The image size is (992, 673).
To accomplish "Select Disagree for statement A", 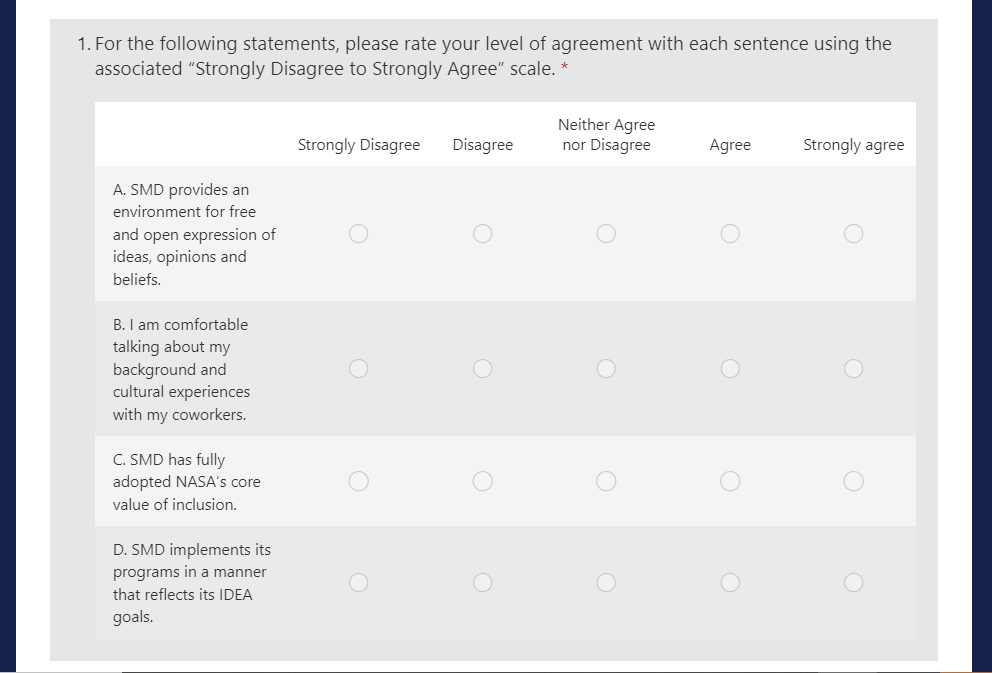I will point(483,234).
